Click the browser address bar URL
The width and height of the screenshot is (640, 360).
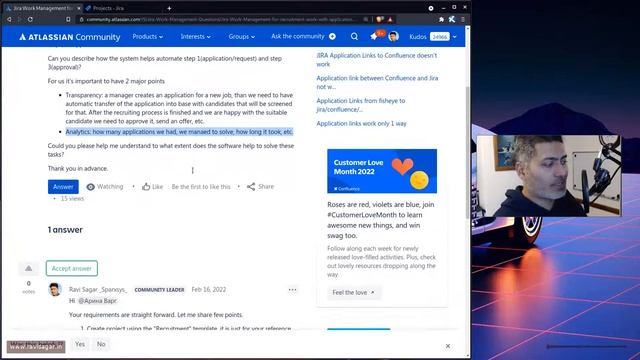point(220,19)
